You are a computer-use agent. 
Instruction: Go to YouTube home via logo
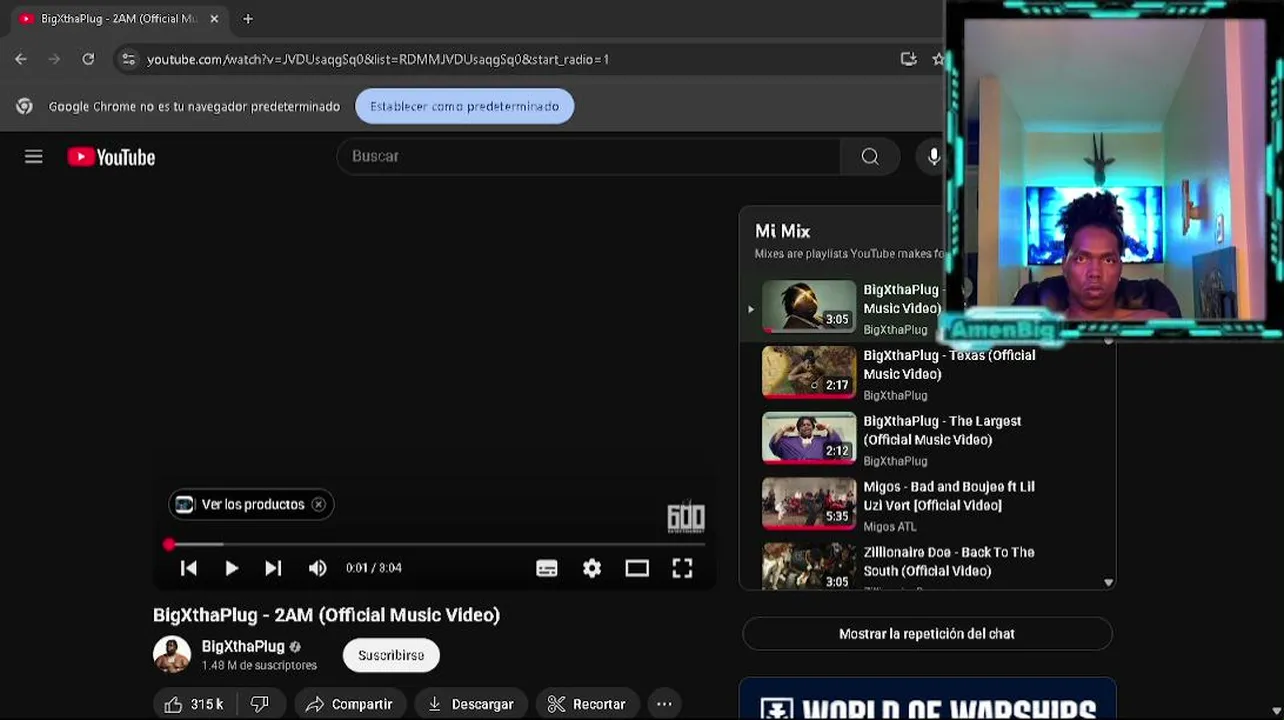[x=111, y=157]
